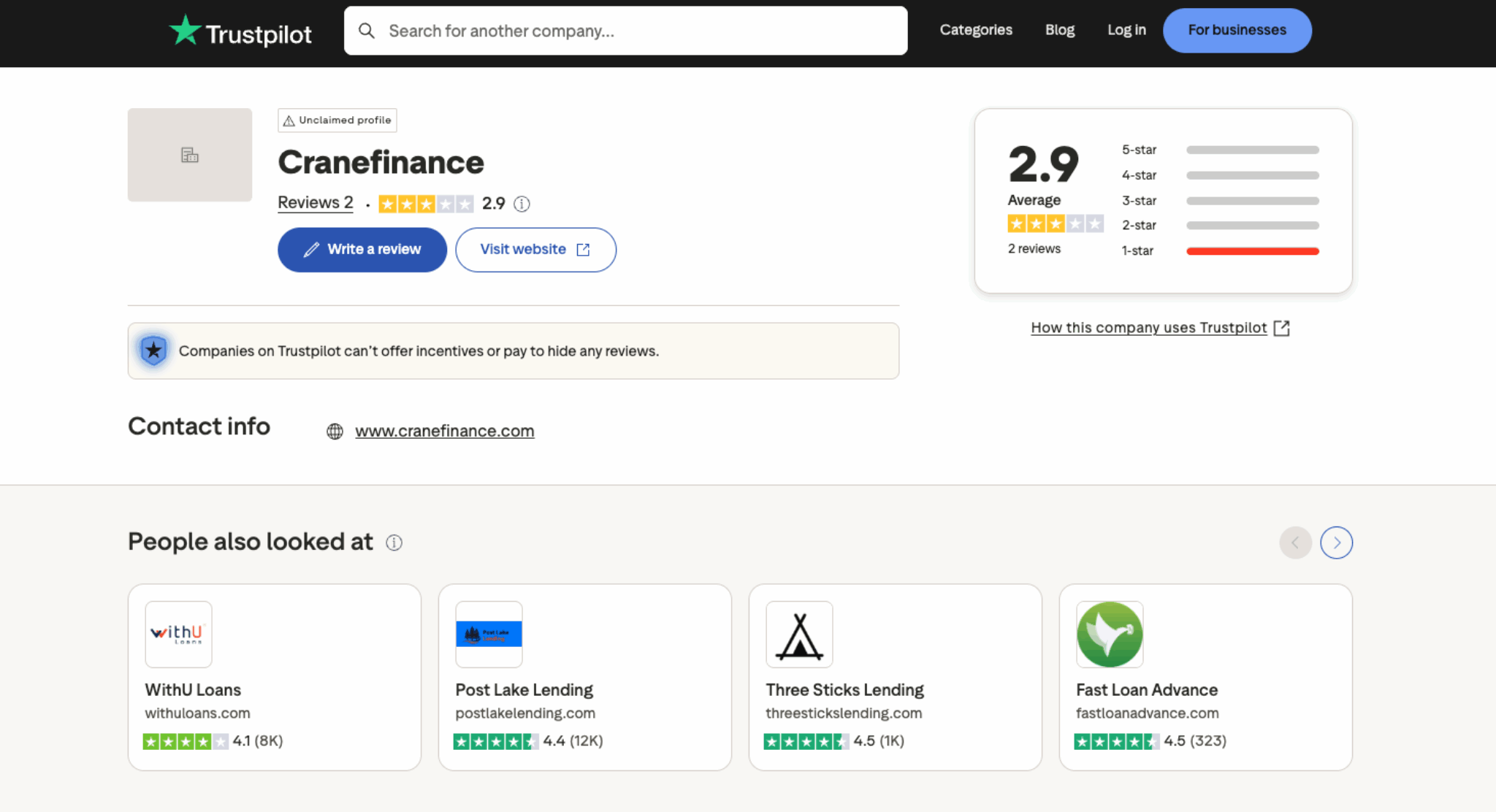Advance the carousel with the right arrow
Image resolution: width=1496 pixels, height=812 pixels.
1337,543
